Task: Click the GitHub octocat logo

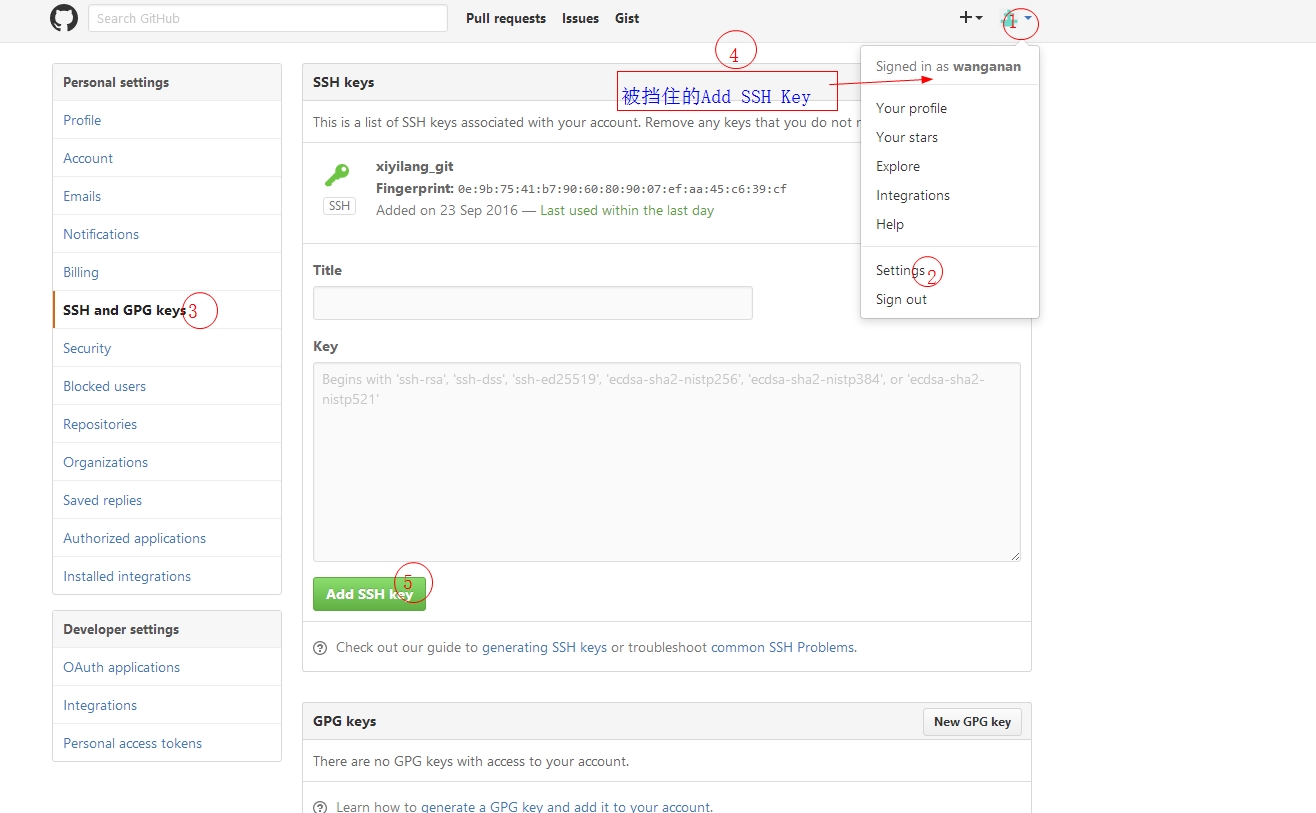Action: [x=64, y=18]
